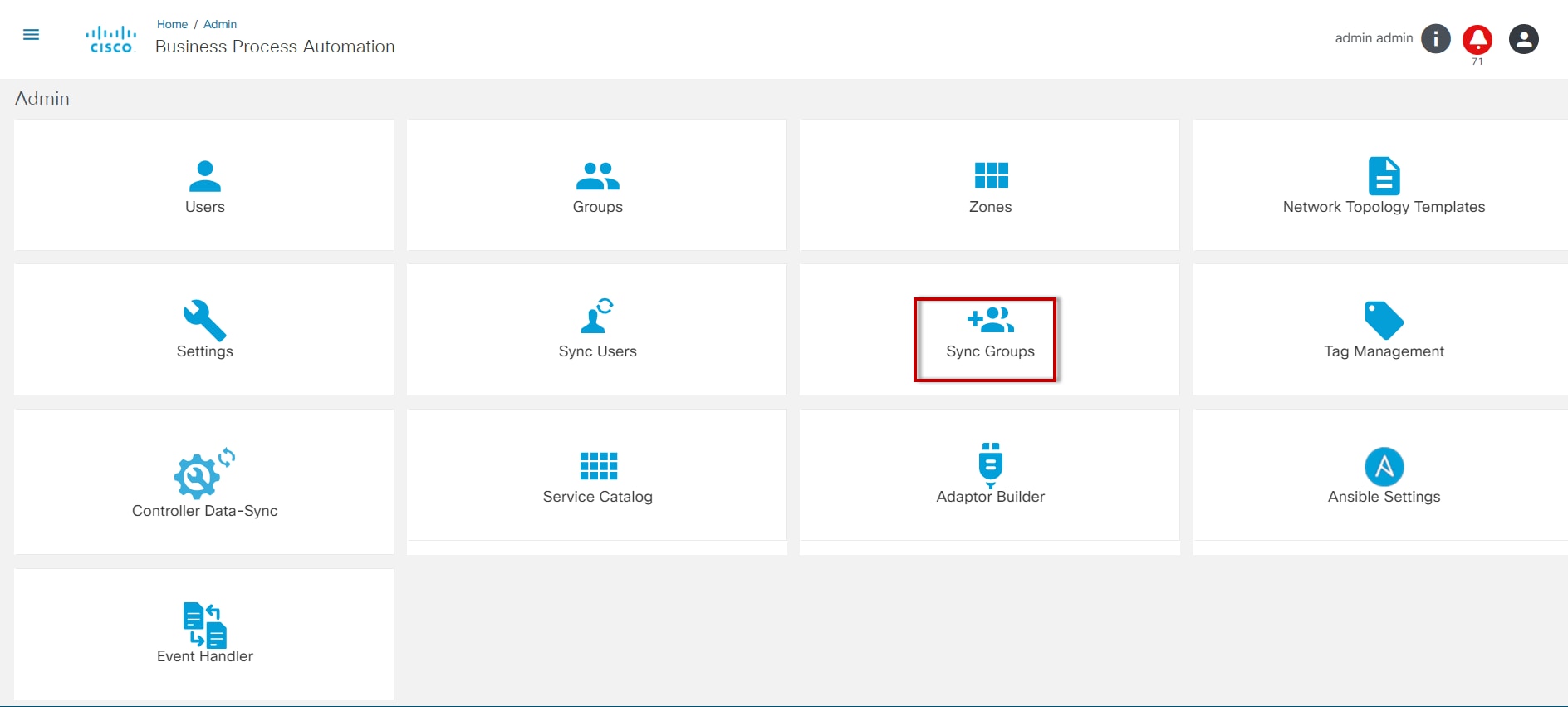Open the Service Catalog grid icon
This screenshot has width=1568, height=707.
point(598,466)
